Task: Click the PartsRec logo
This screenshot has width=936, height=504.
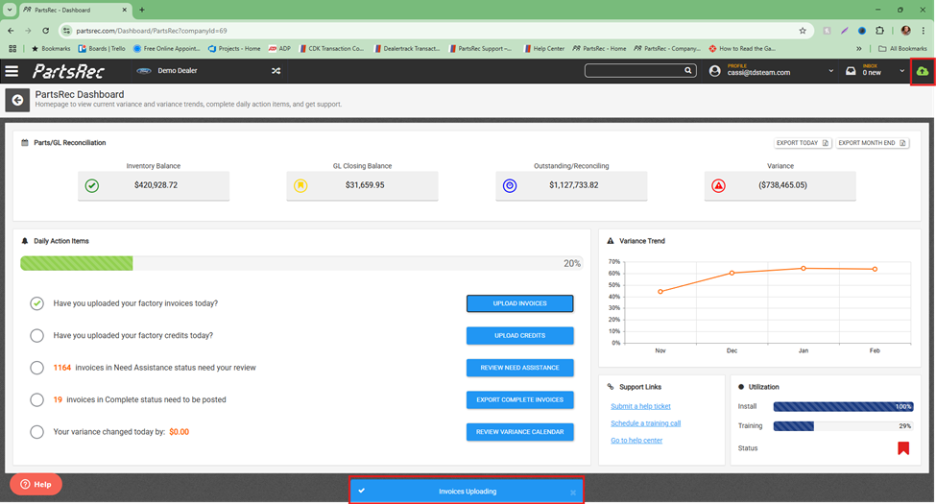Action: [68, 72]
